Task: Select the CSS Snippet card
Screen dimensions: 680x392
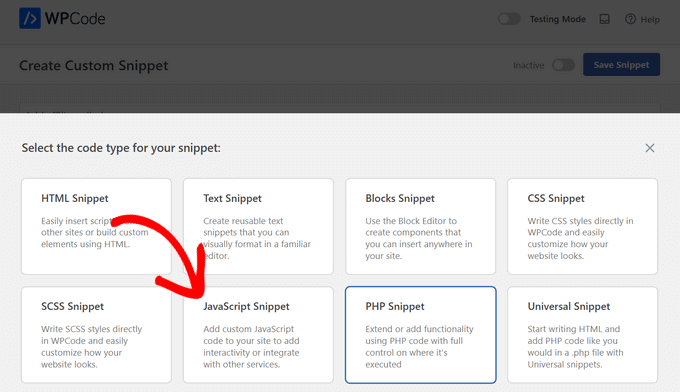Action: [x=582, y=226]
